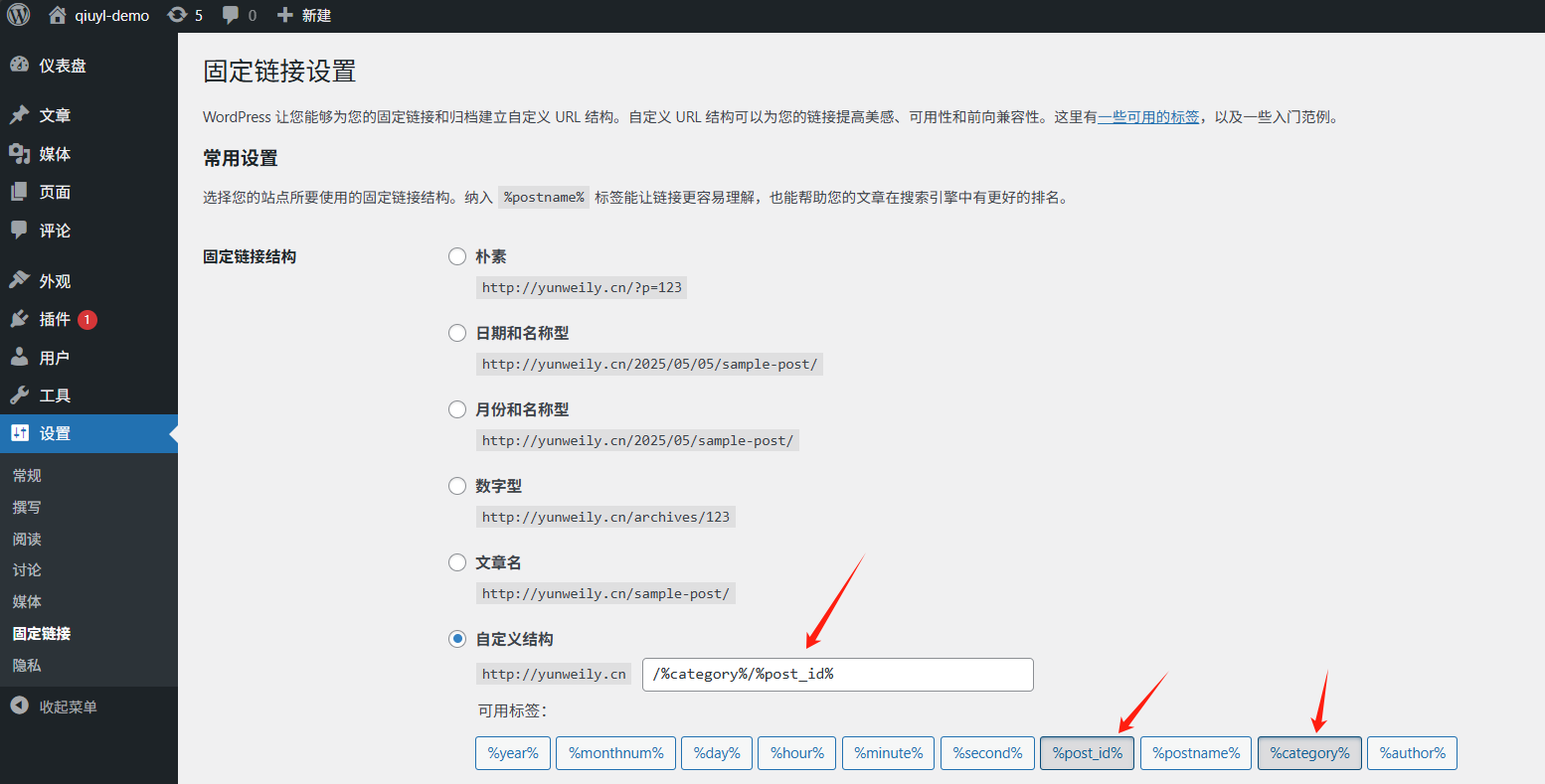Click the qiuyl-demo site name
1545x784 pixels.
tap(112, 15)
